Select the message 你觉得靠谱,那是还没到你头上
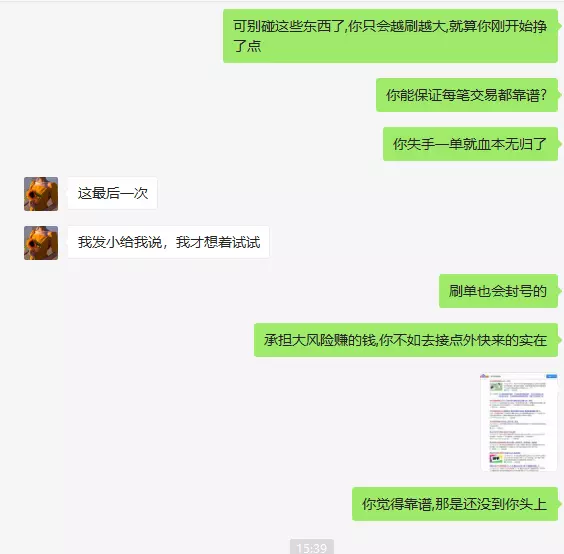564x554 pixels. 455,504
